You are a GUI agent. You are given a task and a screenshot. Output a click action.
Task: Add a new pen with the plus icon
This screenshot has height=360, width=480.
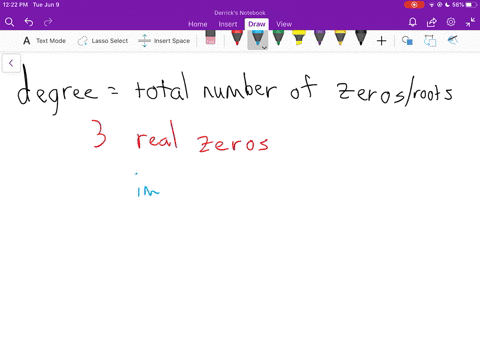pyautogui.click(x=381, y=41)
